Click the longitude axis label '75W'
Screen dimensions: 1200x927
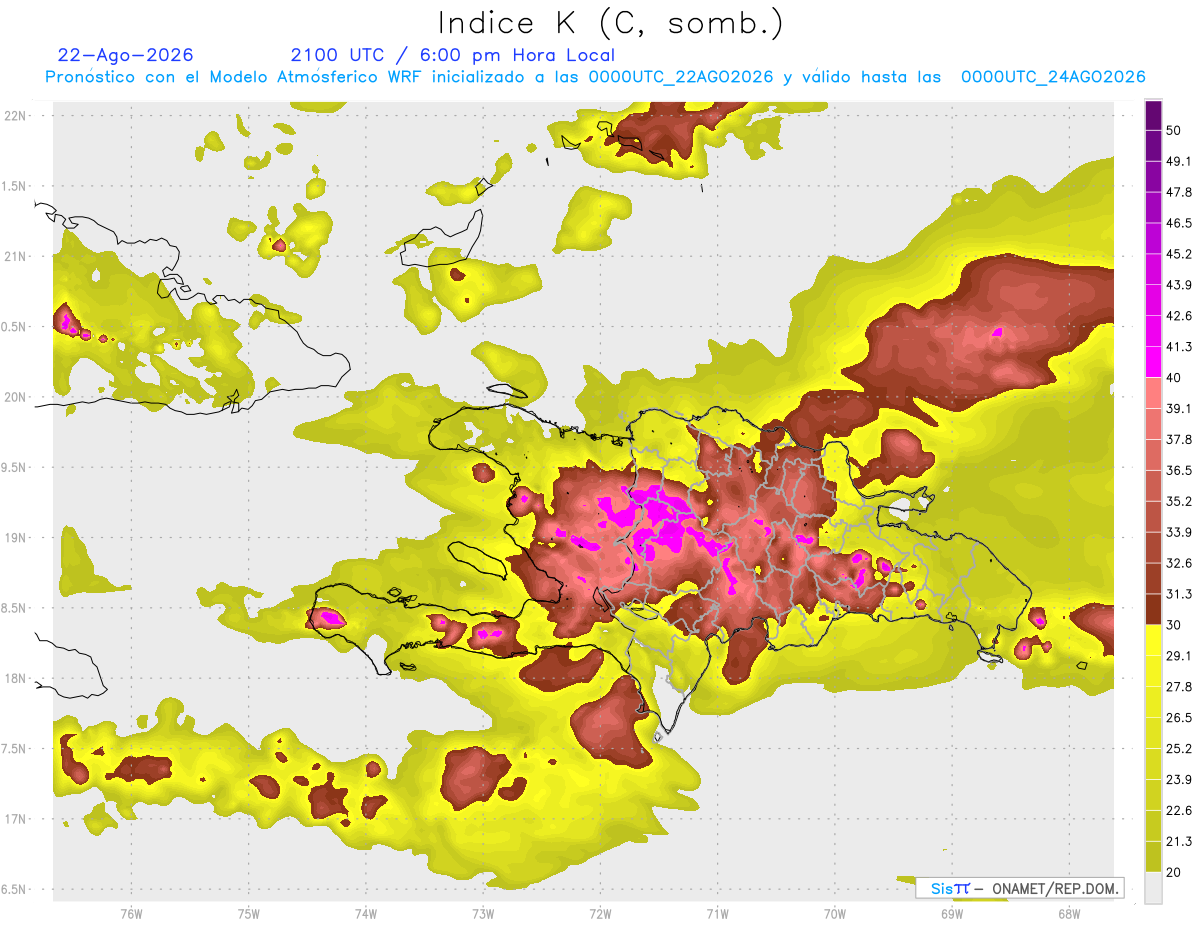[x=249, y=913]
